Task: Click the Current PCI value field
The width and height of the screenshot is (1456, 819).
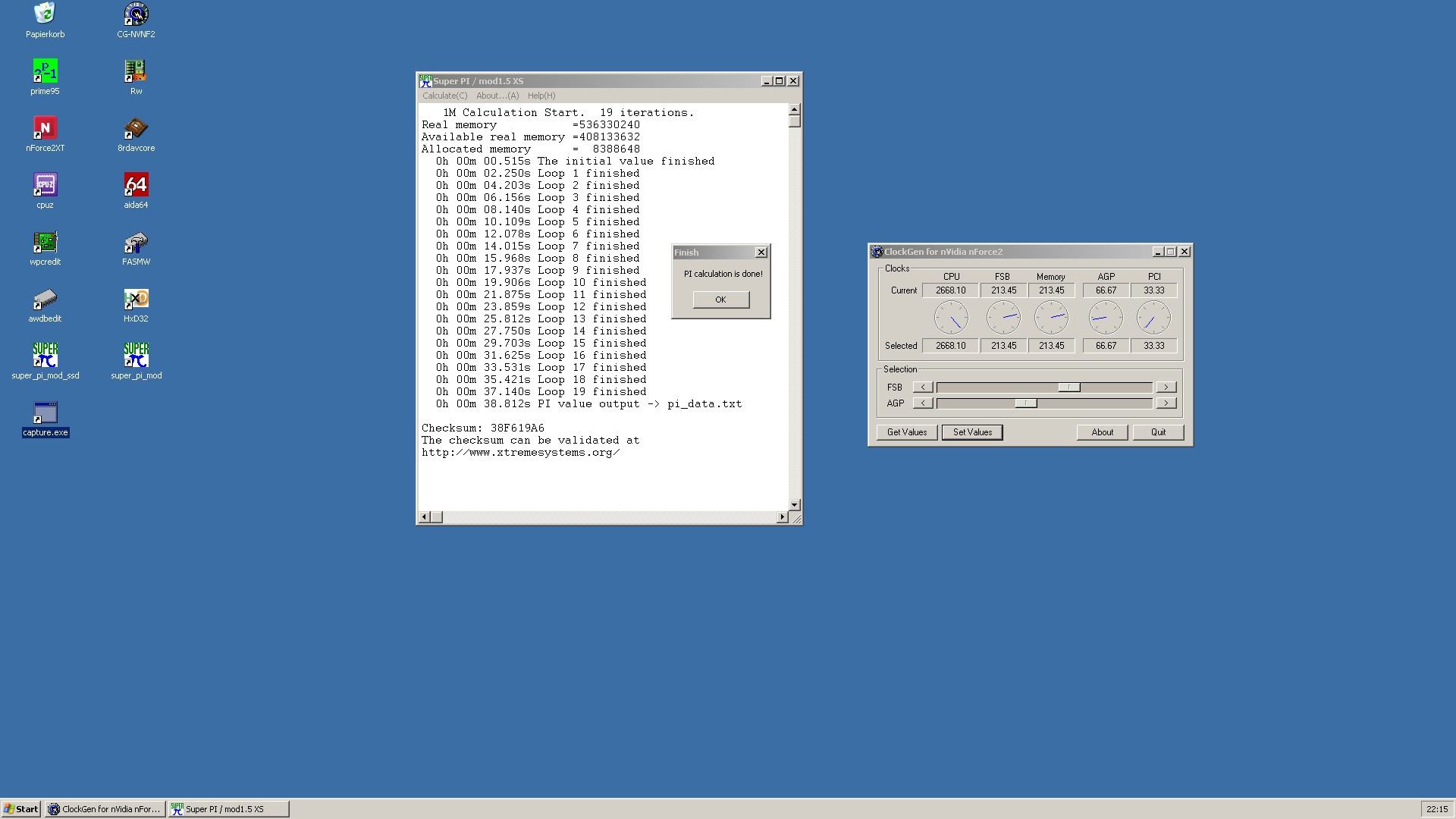Action: pyautogui.click(x=1153, y=290)
